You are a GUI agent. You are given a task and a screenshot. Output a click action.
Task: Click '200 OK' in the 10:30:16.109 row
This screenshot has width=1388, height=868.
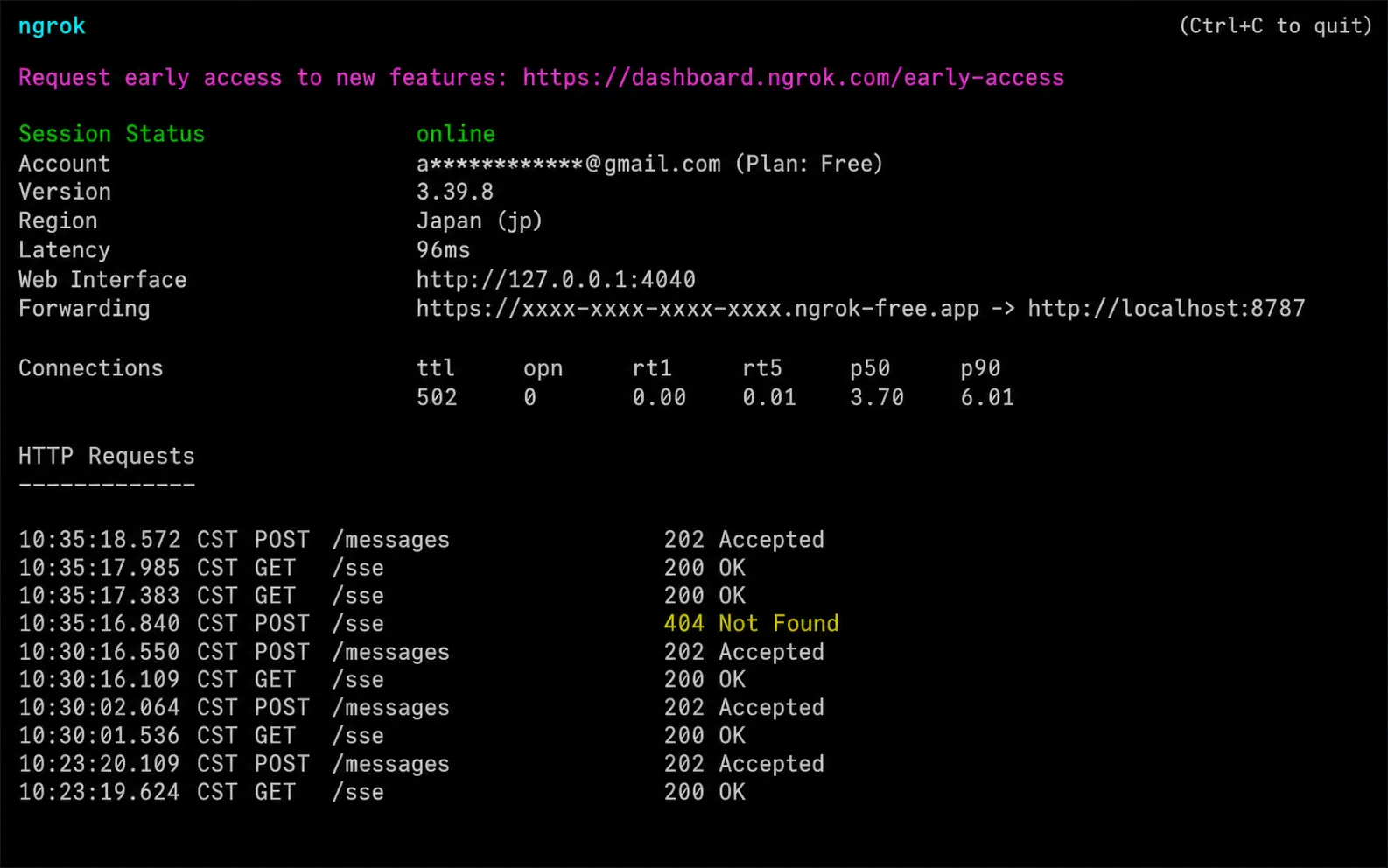pyautogui.click(x=705, y=680)
